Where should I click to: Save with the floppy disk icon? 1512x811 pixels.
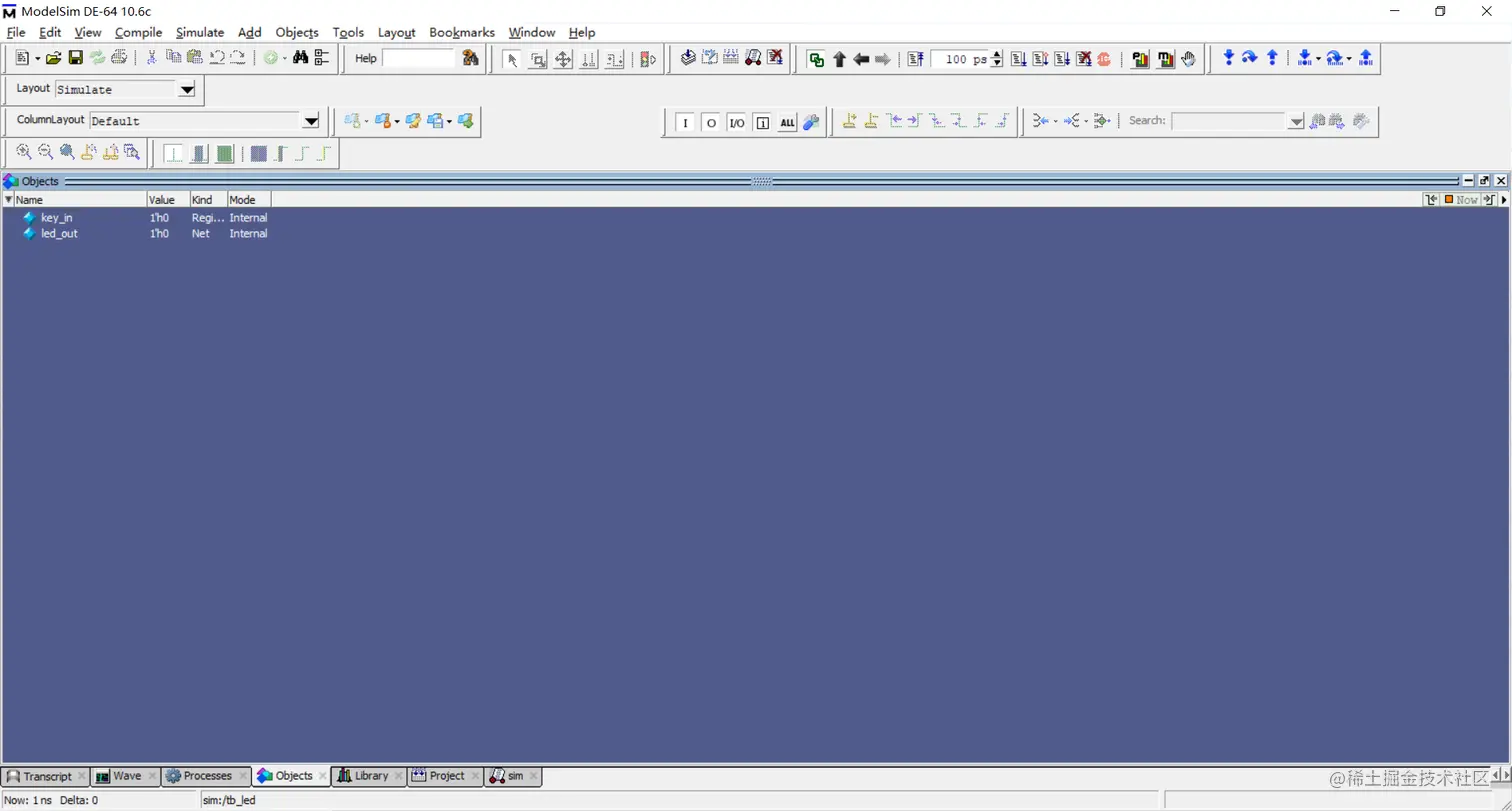click(75, 59)
